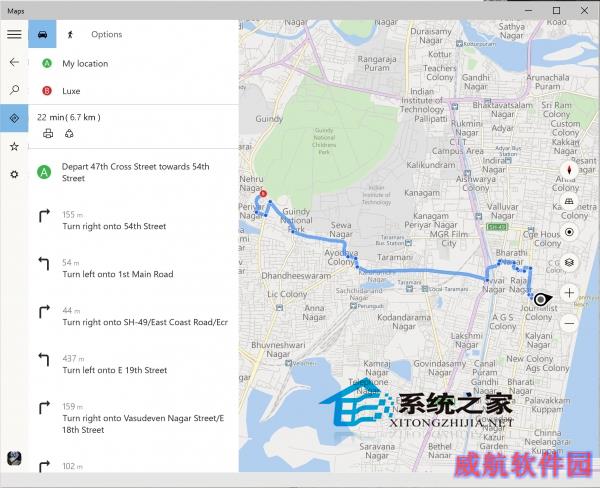Select driving directions car tab
The height and width of the screenshot is (488, 600).
42,34
